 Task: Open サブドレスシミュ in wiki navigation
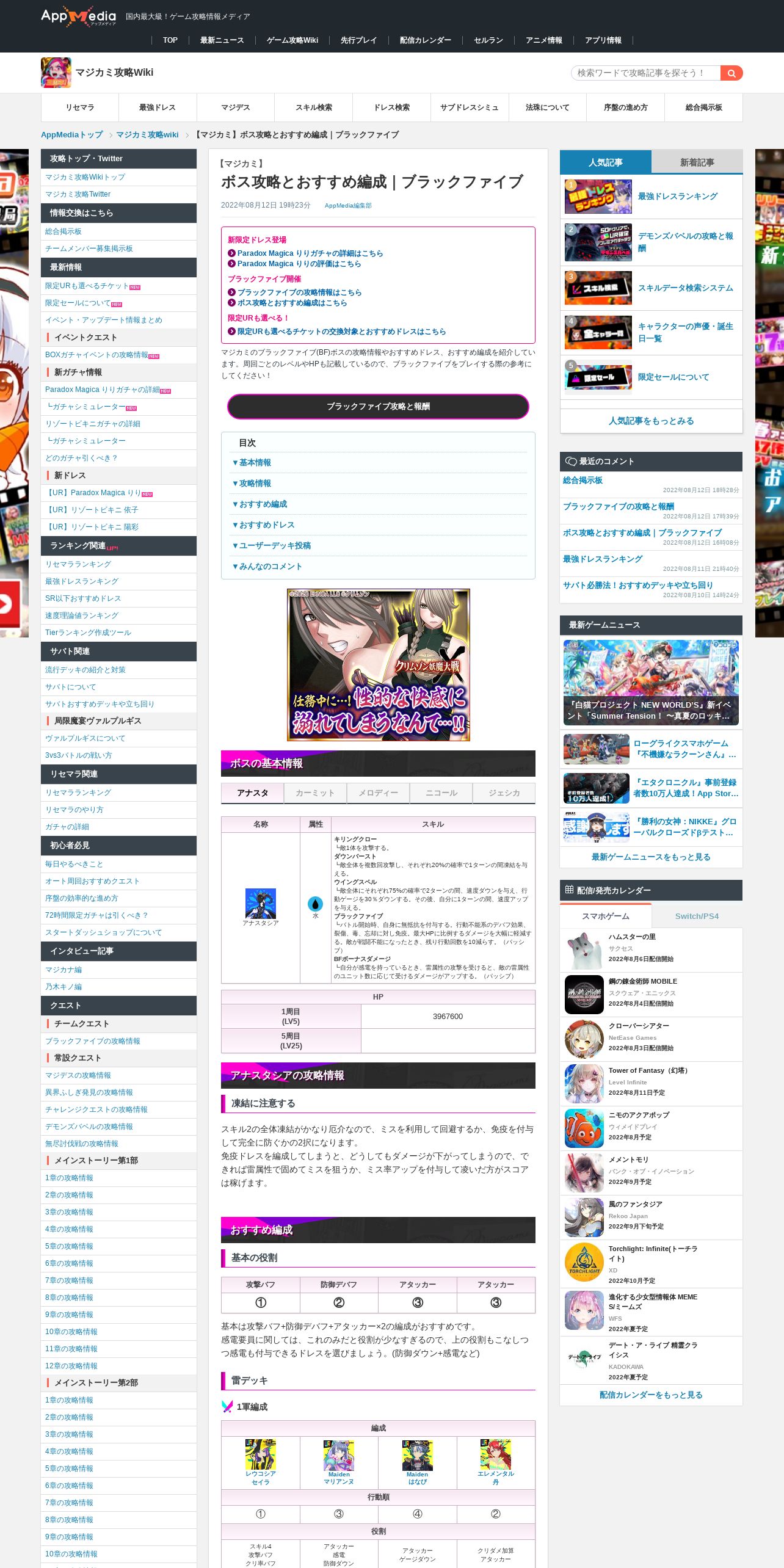click(470, 107)
